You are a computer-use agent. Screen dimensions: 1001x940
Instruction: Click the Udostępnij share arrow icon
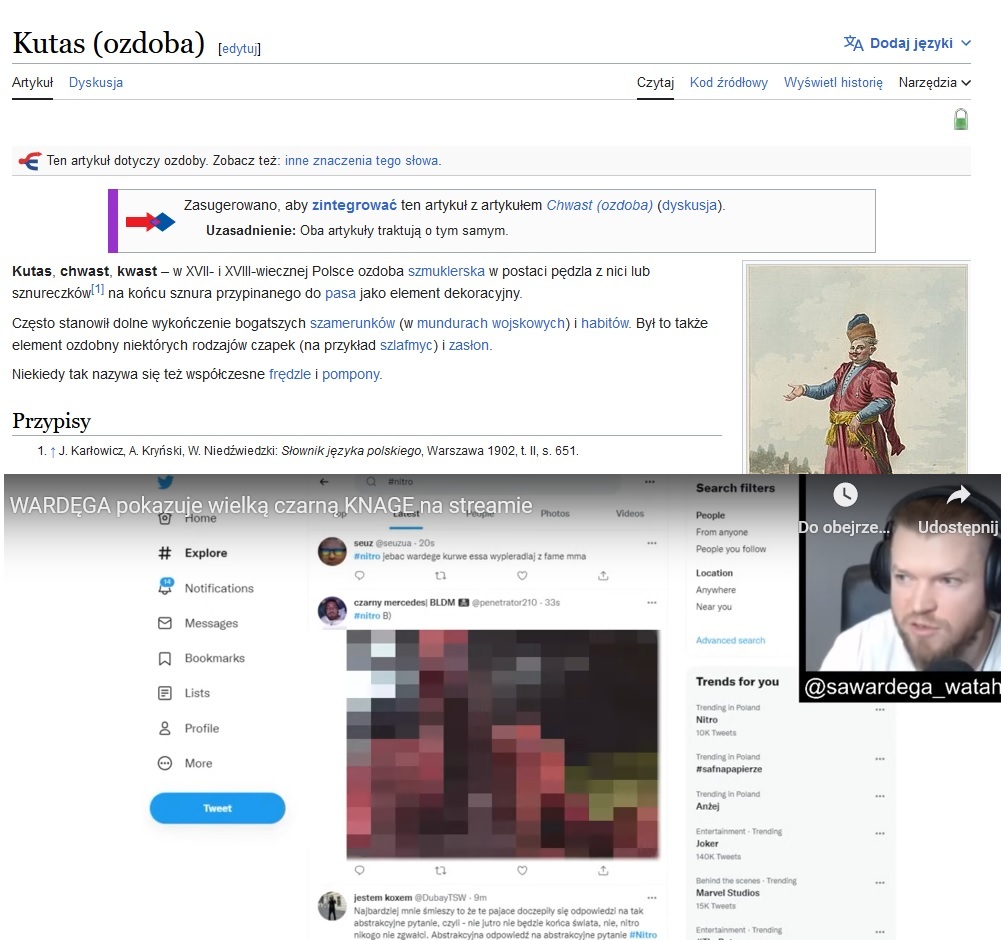[958, 494]
